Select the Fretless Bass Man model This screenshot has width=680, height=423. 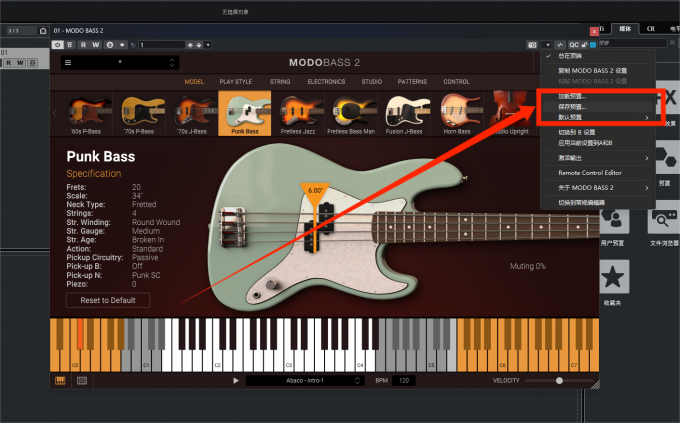pyautogui.click(x=351, y=114)
